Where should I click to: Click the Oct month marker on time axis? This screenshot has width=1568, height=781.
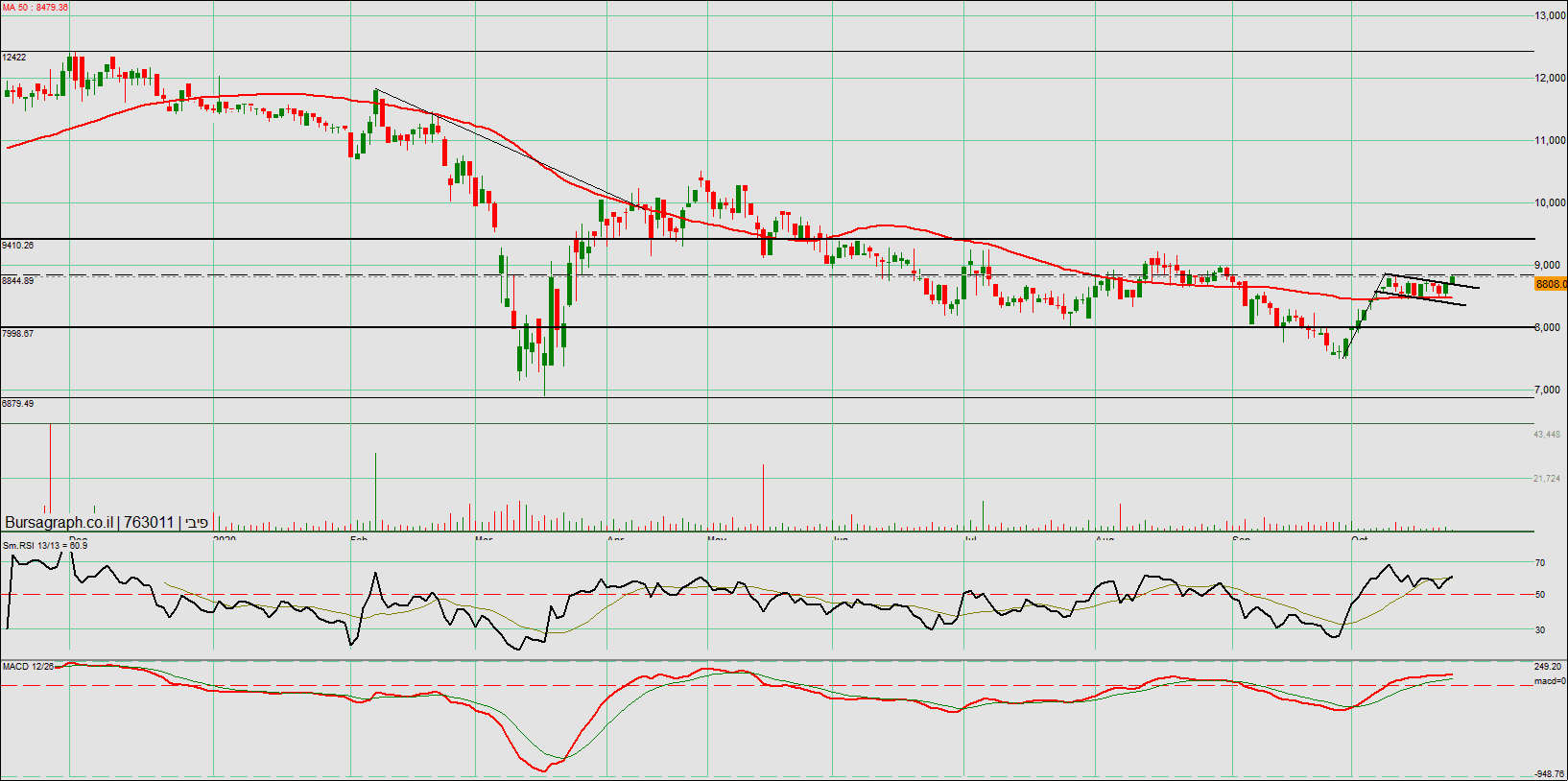pos(1359,539)
